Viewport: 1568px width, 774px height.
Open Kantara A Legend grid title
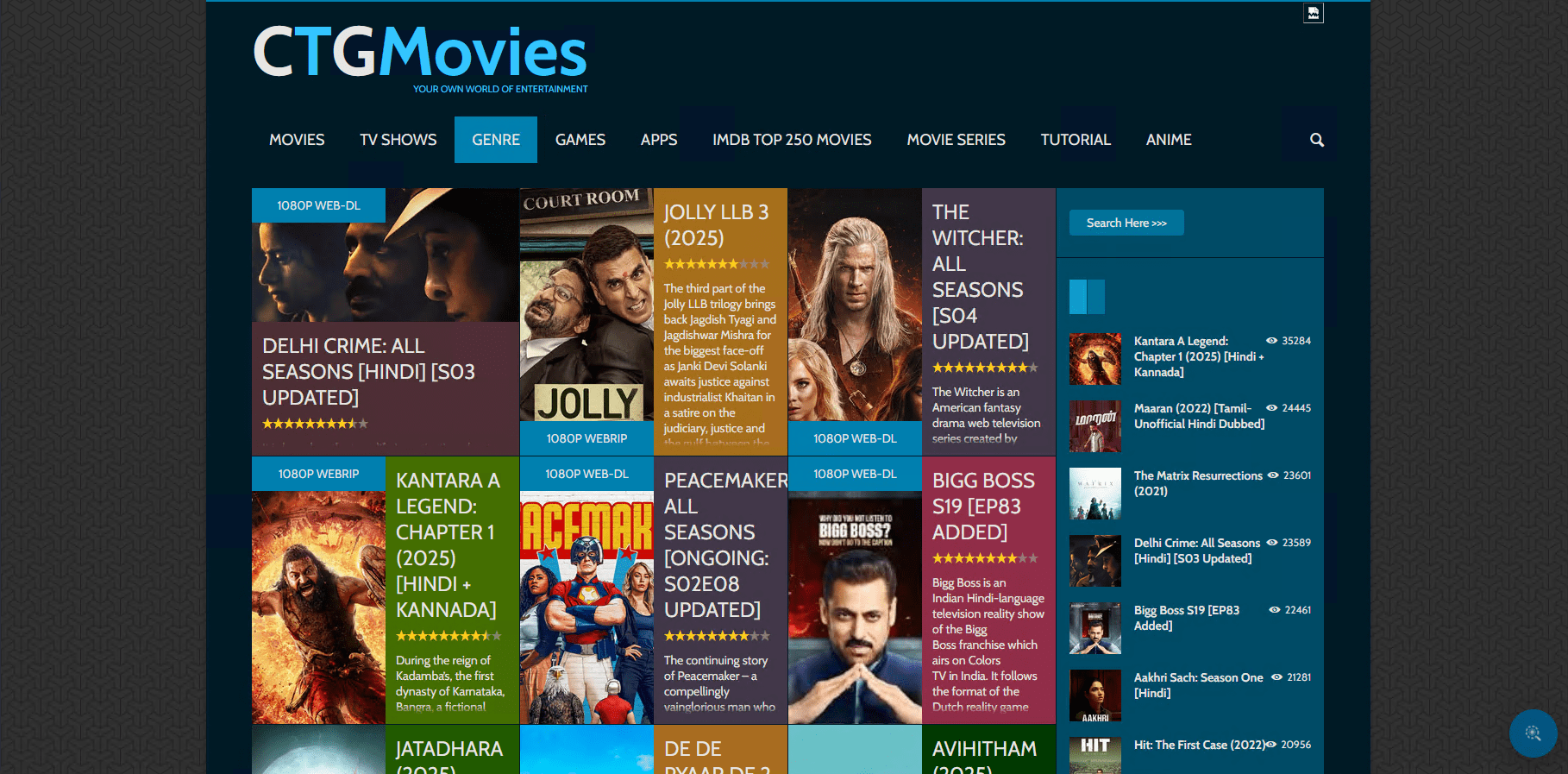(x=448, y=545)
